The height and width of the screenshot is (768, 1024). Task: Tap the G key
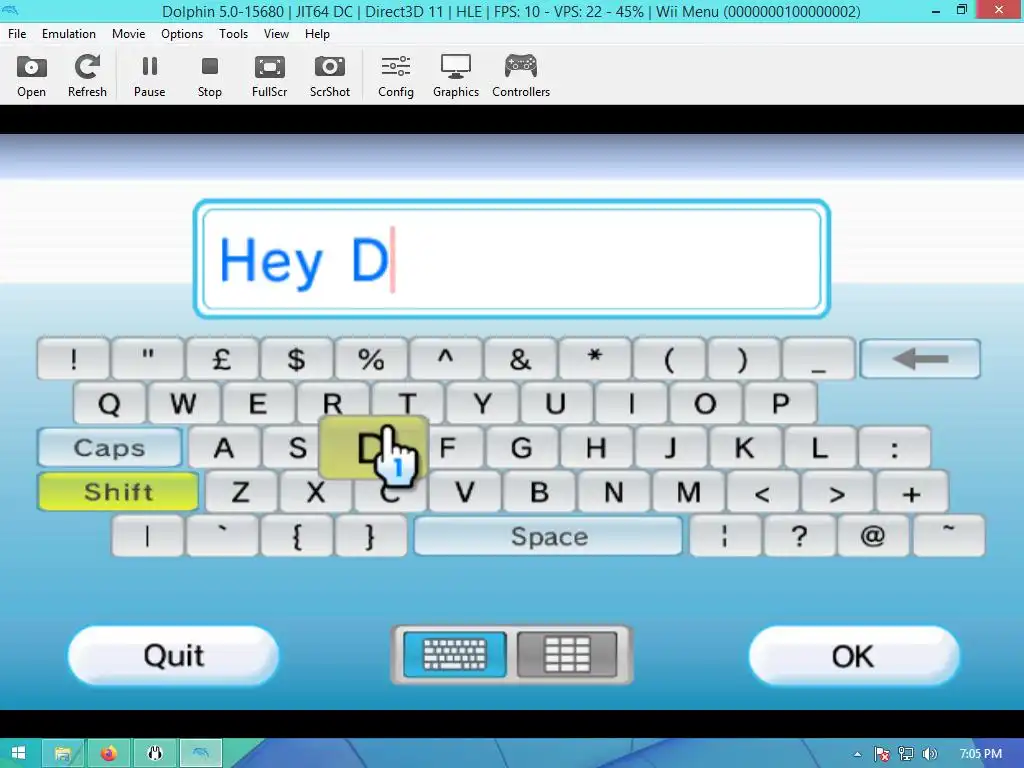(521, 447)
